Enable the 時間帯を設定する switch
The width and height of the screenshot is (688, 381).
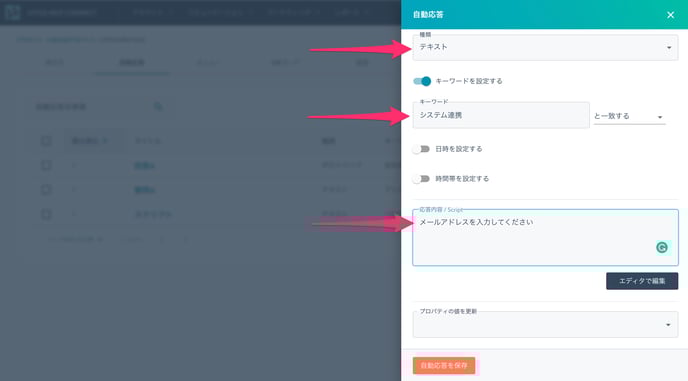[421, 179]
